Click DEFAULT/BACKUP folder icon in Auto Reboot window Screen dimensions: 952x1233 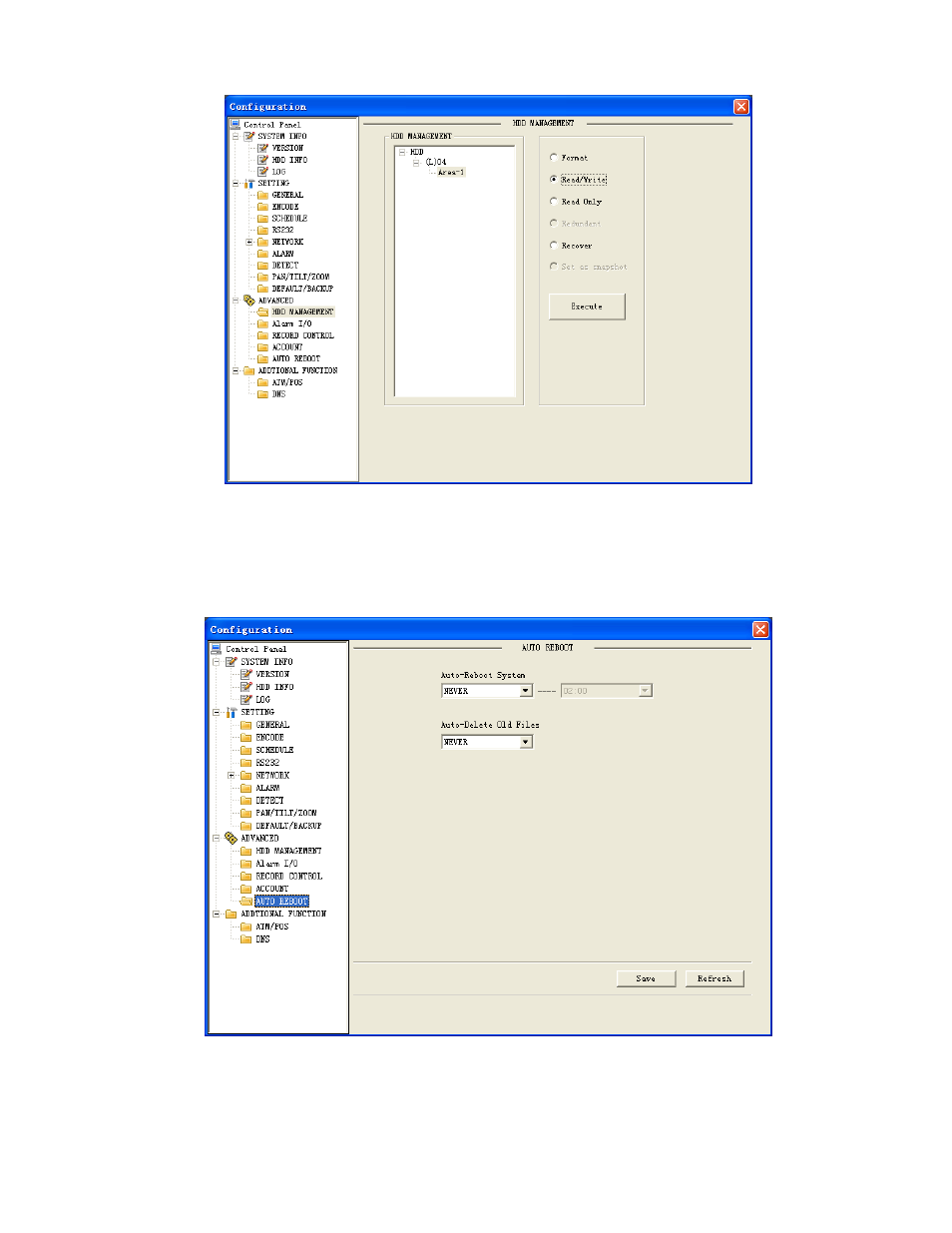[246, 826]
